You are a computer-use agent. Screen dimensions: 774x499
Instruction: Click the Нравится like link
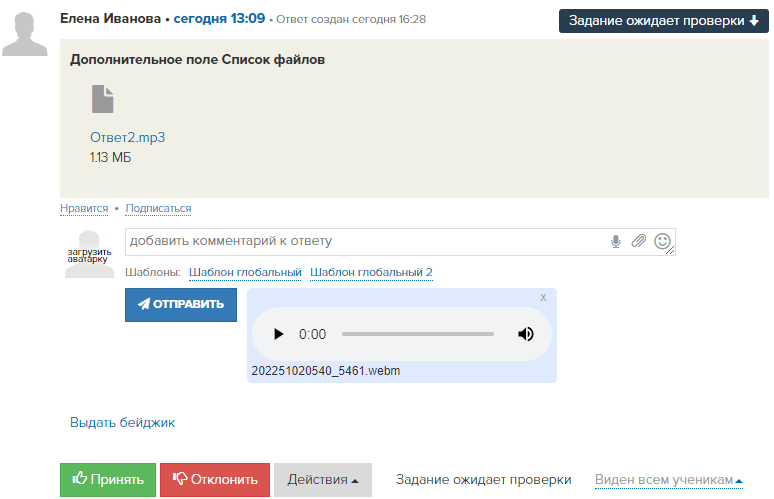84,208
